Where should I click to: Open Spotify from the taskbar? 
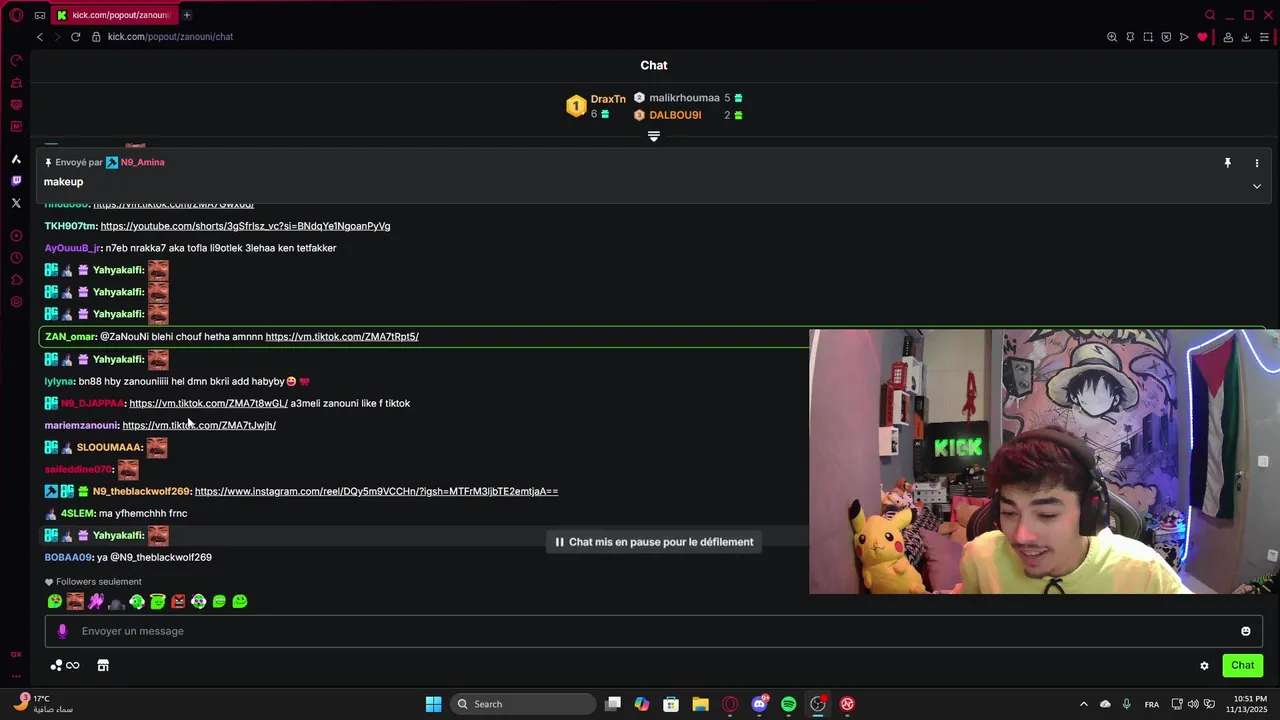(x=788, y=704)
